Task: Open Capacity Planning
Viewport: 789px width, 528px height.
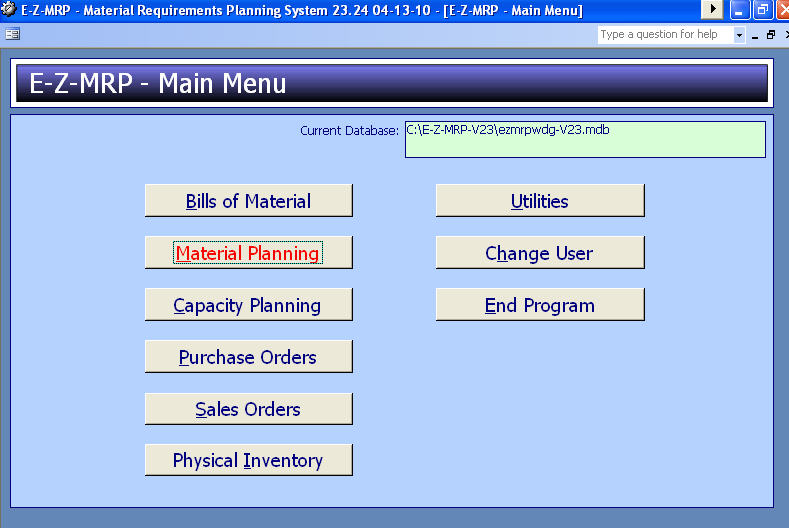Action: (x=249, y=305)
